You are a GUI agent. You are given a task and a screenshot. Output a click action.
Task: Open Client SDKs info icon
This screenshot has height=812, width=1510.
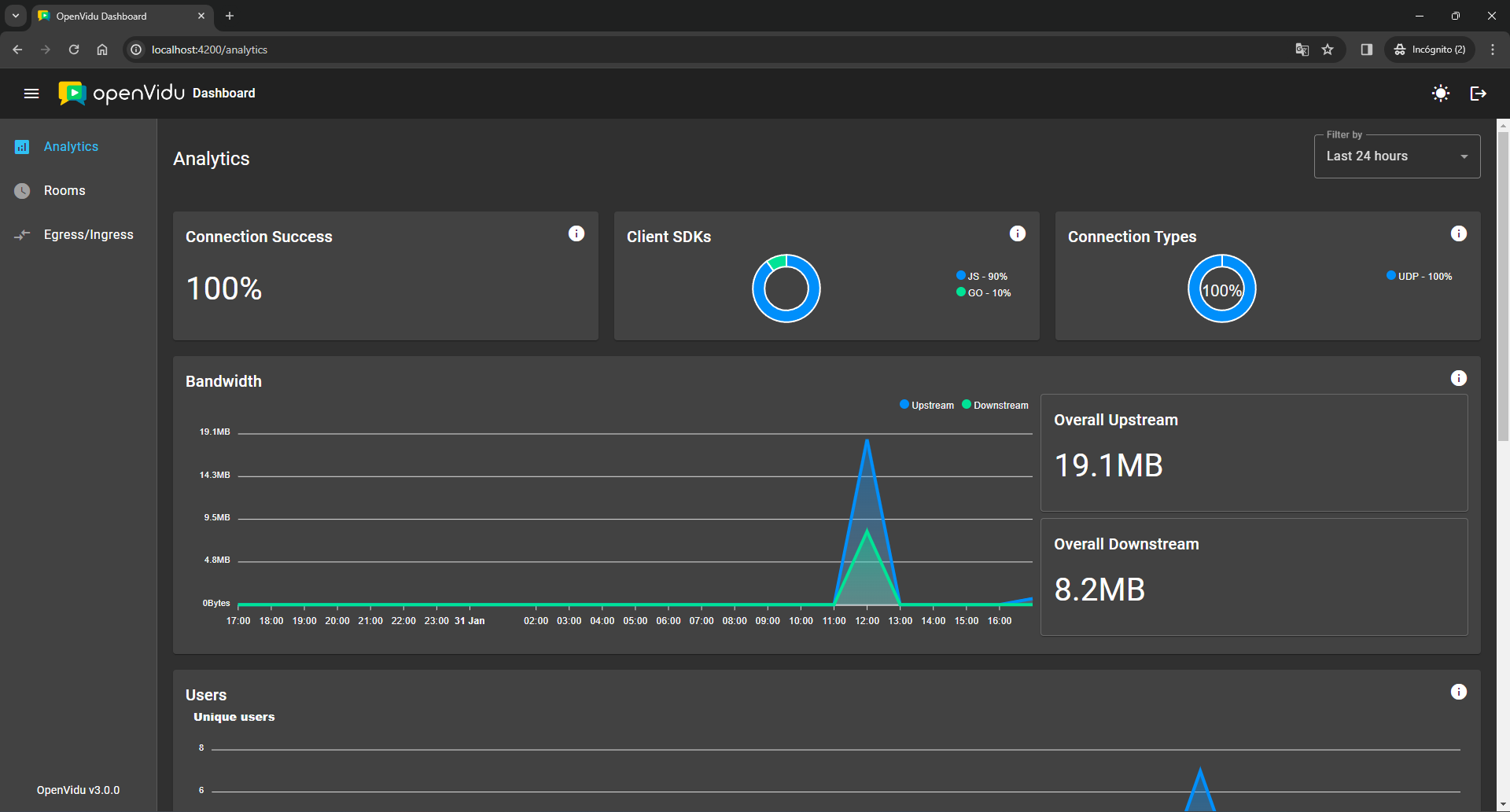point(1017,233)
